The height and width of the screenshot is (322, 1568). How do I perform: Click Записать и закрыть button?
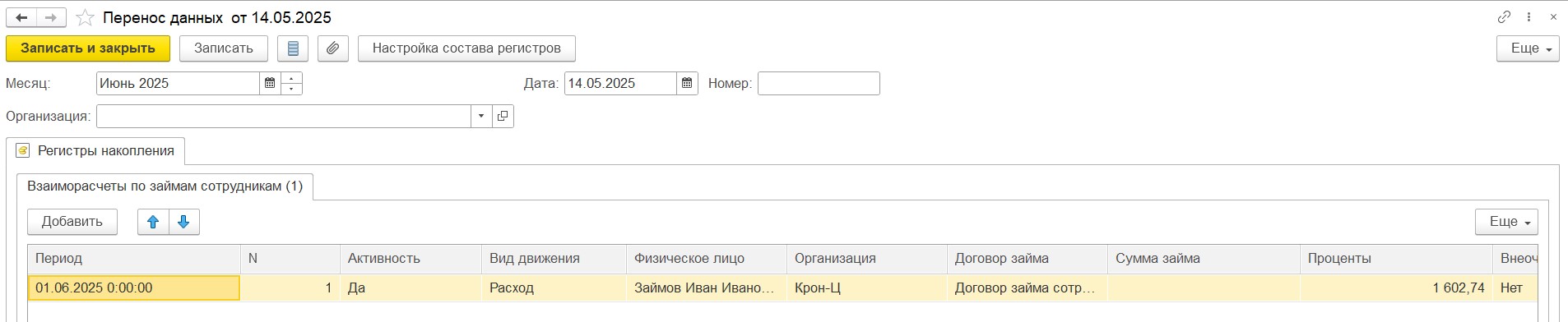coord(88,48)
